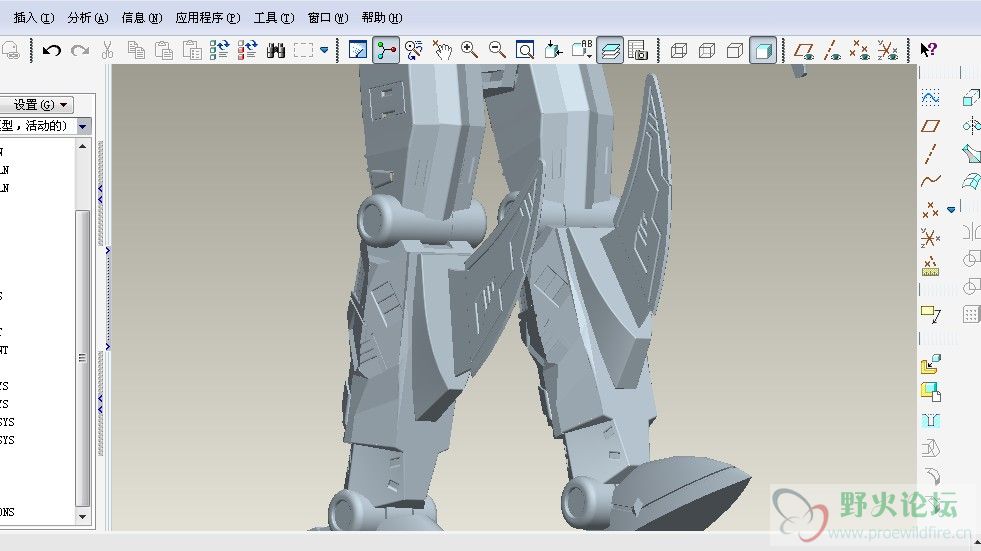The image size is (981, 551).
Task: Open the Saved View List icon
Action: 581,50
